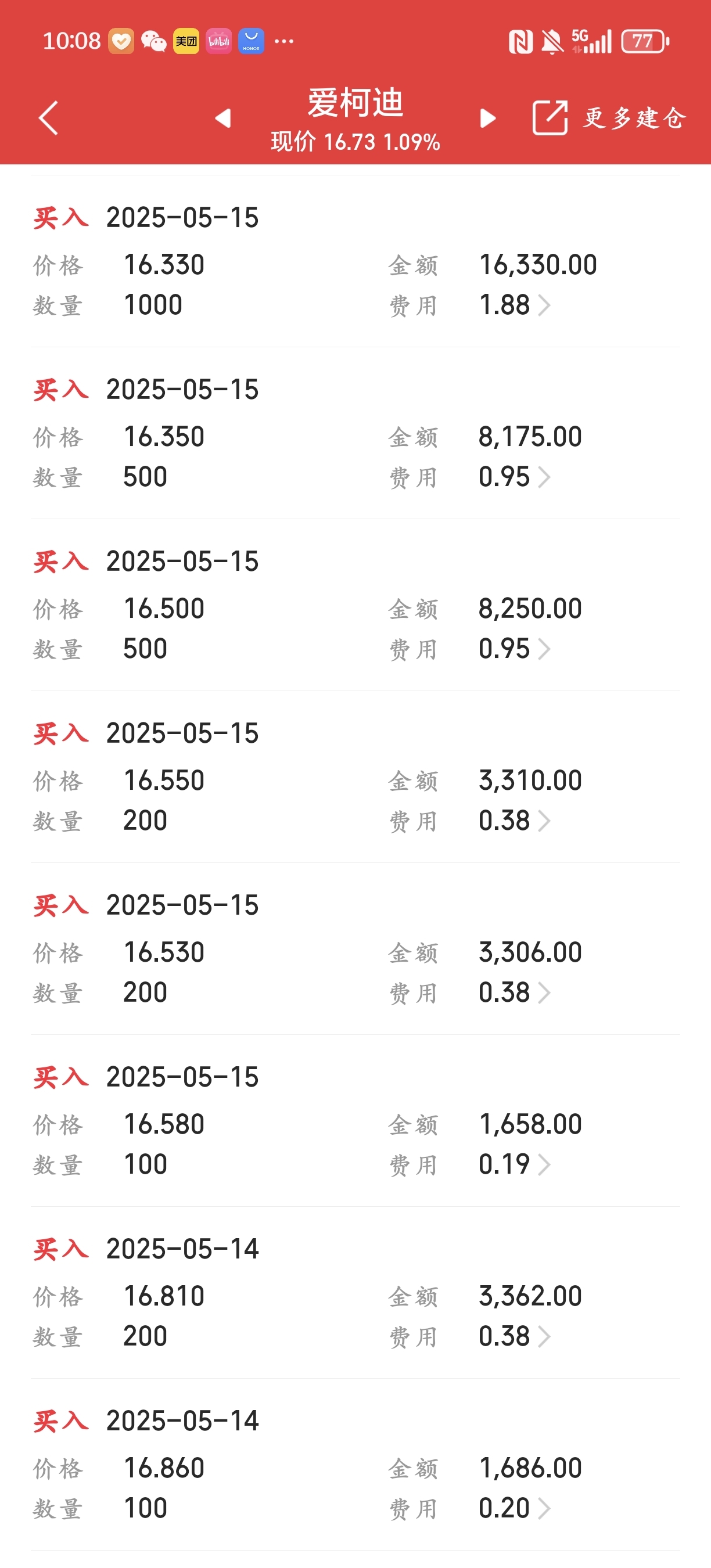Viewport: 711px width, 1568px height.
Task: Tap the muted bell status icon
Action: pyautogui.click(x=552, y=41)
